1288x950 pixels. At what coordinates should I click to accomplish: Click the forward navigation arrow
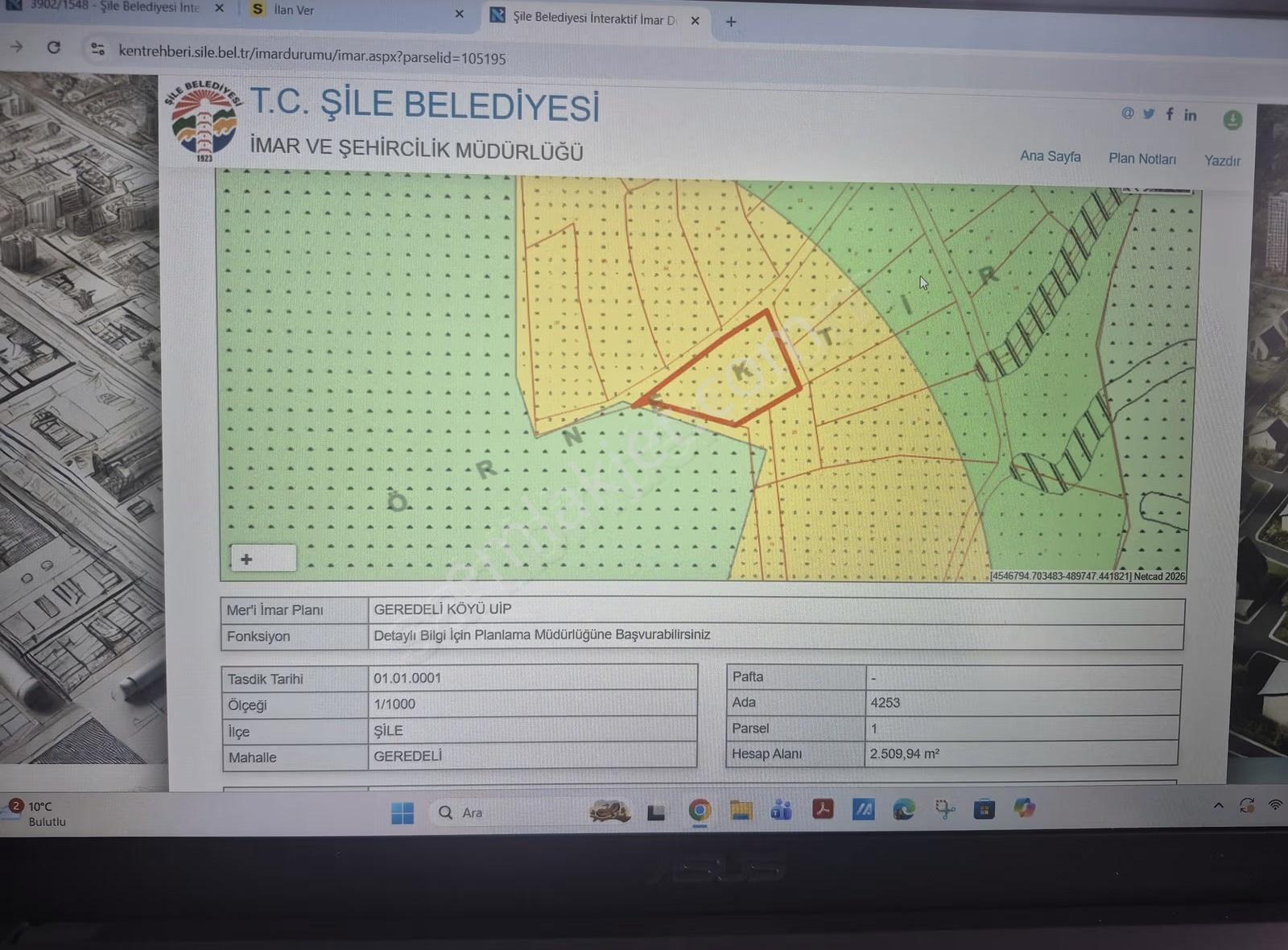pyautogui.click(x=16, y=47)
